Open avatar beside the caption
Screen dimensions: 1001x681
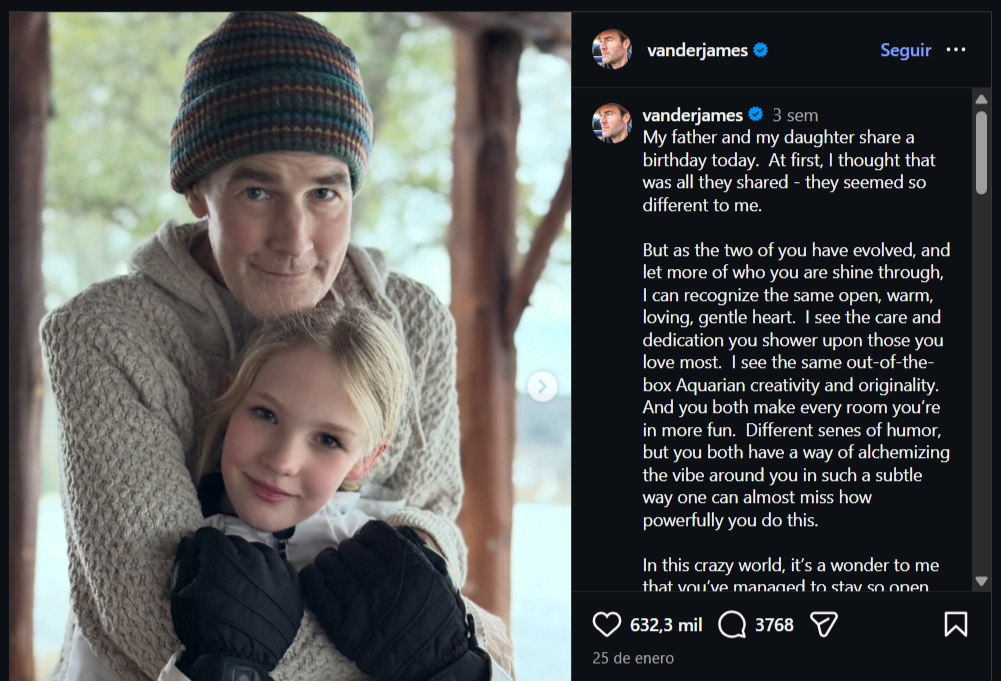tap(612, 123)
